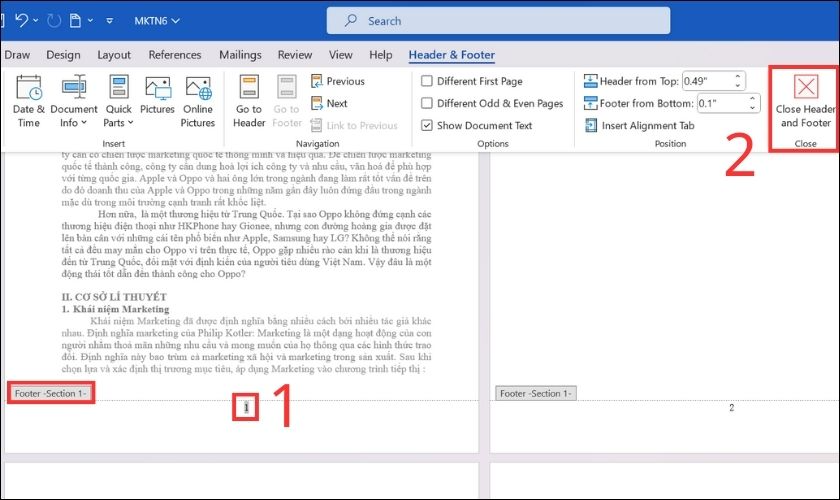Image resolution: width=840 pixels, height=500 pixels.
Task: Enable Different Odd & Even Pages checkbox
Action: tap(427, 103)
